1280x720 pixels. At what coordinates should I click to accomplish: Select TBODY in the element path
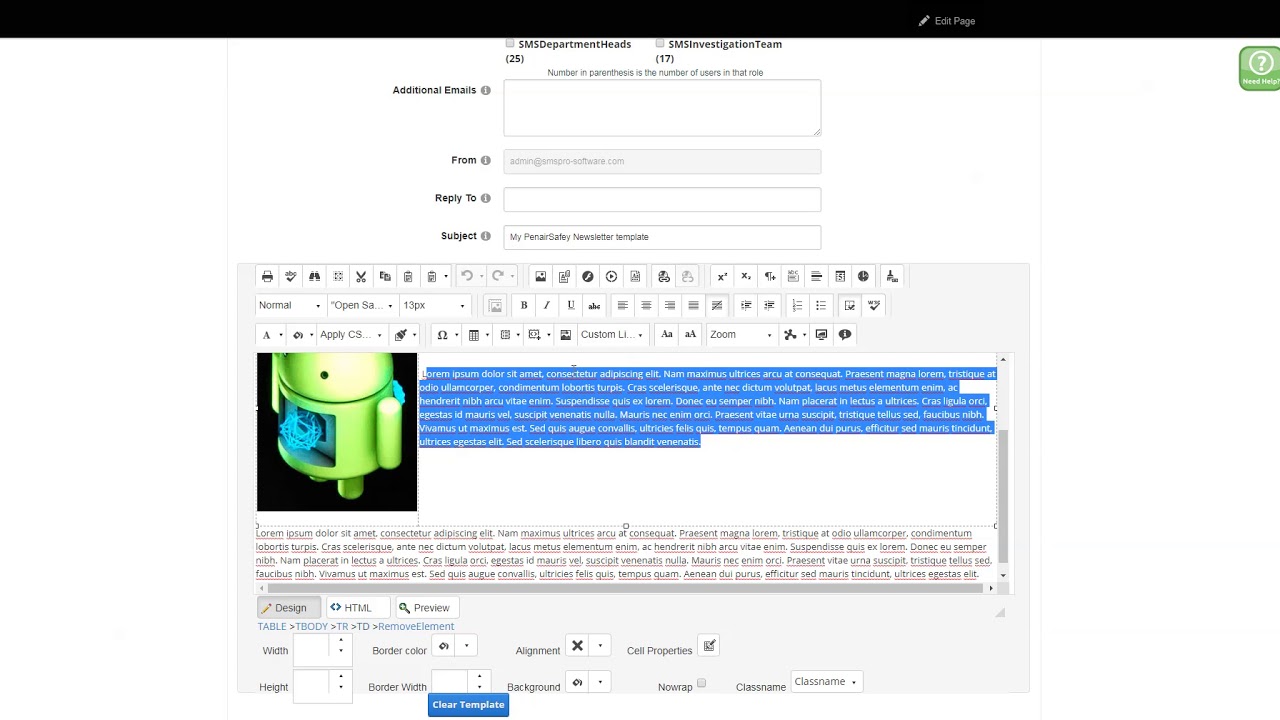(x=312, y=626)
